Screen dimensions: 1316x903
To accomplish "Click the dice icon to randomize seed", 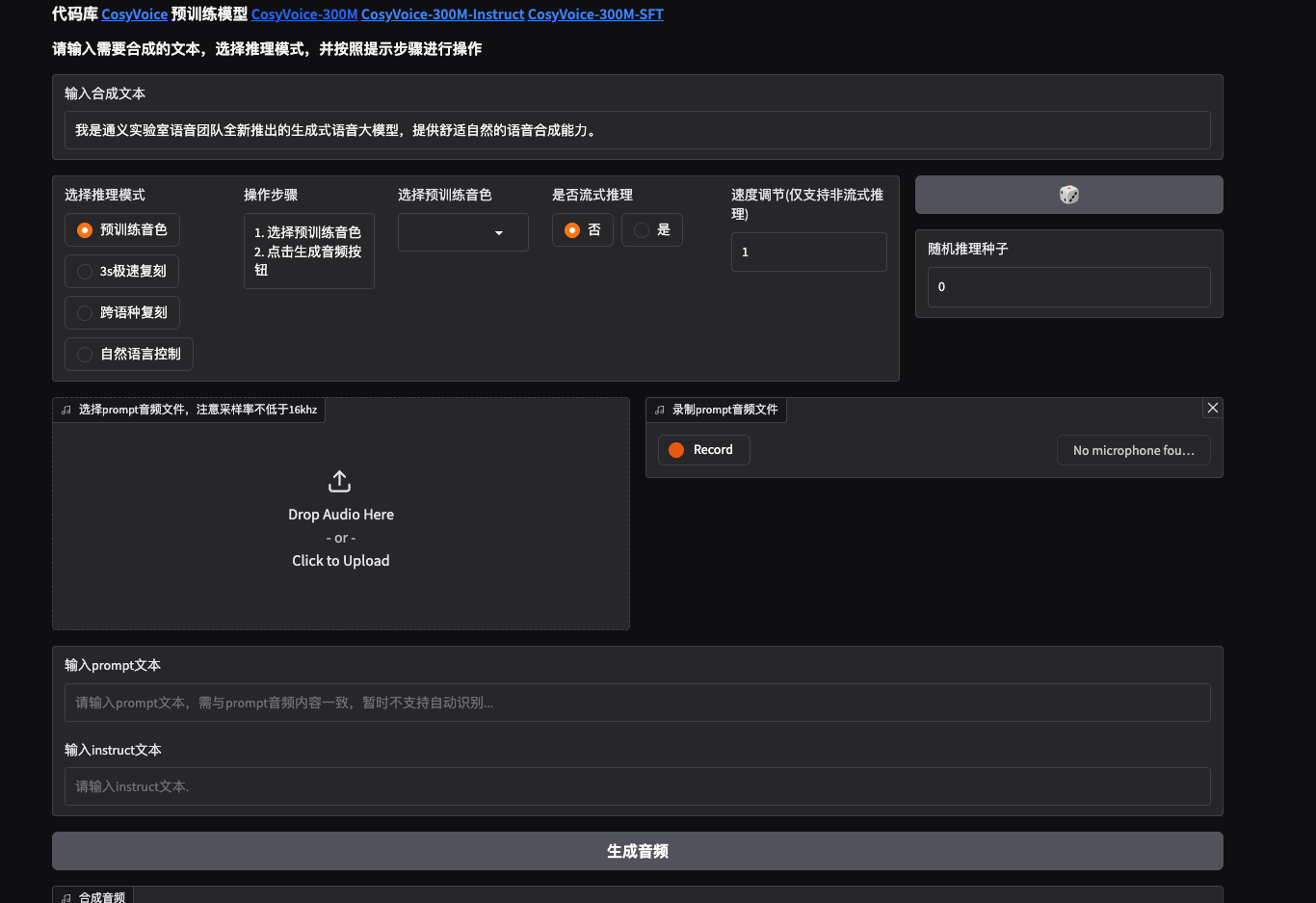I will click(x=1068, y=194).
